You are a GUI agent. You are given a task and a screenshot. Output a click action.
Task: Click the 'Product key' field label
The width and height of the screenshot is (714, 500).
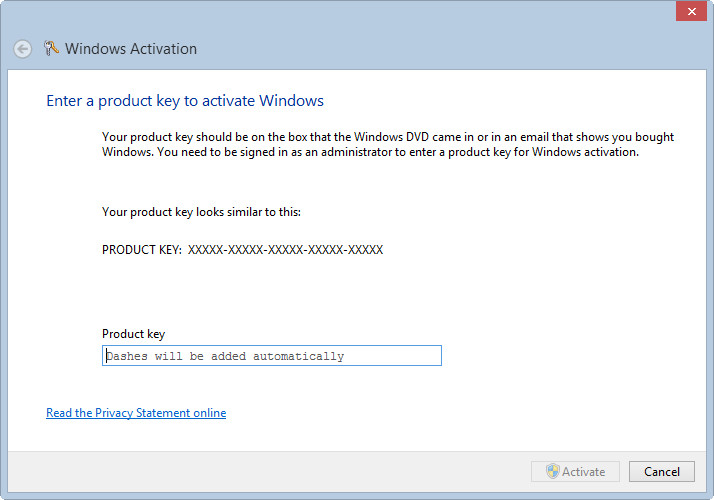click(133, 334)
